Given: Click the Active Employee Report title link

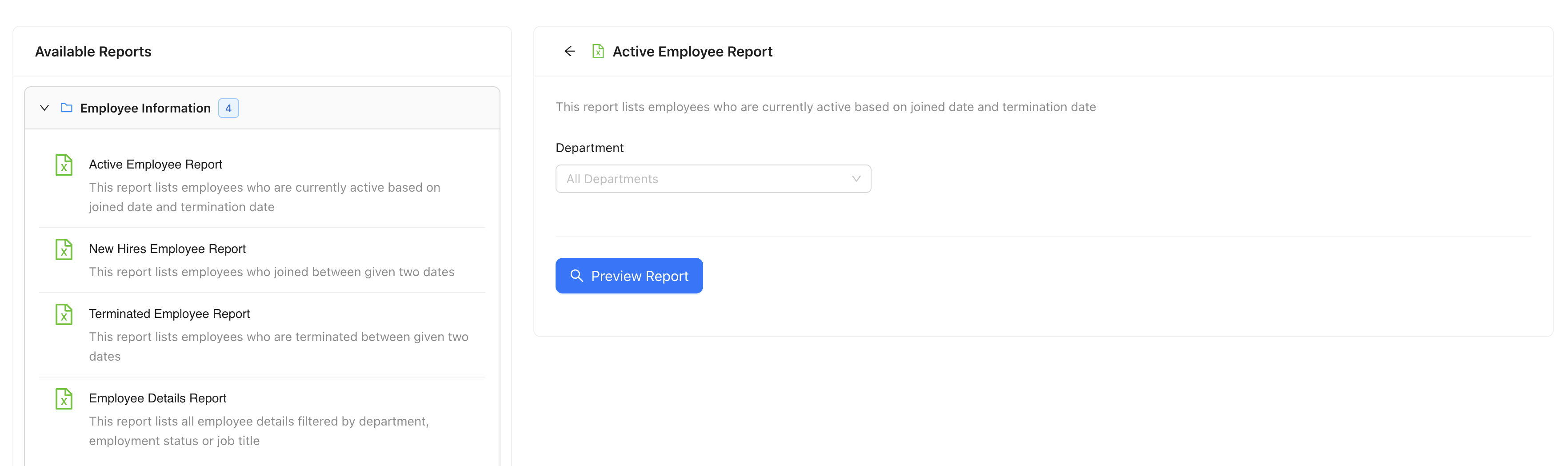Looking at the screenshot, I should point(155,164).
